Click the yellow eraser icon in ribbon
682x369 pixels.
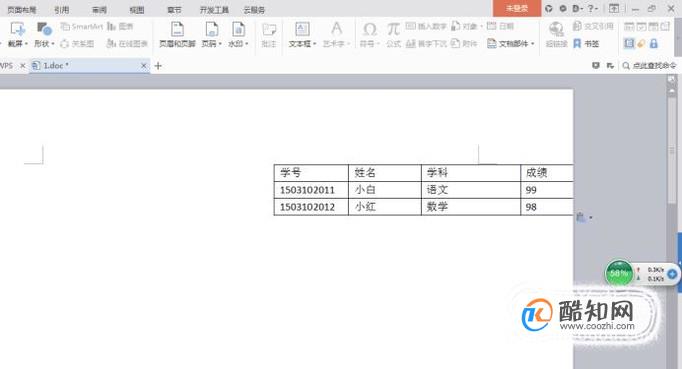641,44
